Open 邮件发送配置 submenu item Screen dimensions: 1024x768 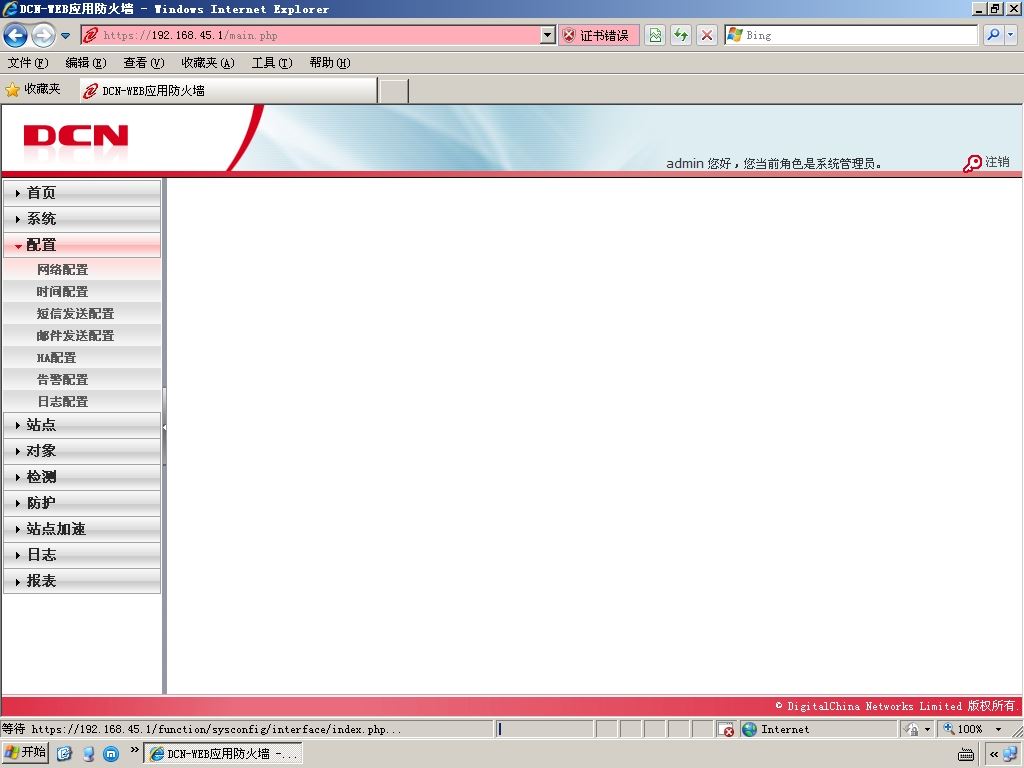pyautogui.click(x=82, y=336)
